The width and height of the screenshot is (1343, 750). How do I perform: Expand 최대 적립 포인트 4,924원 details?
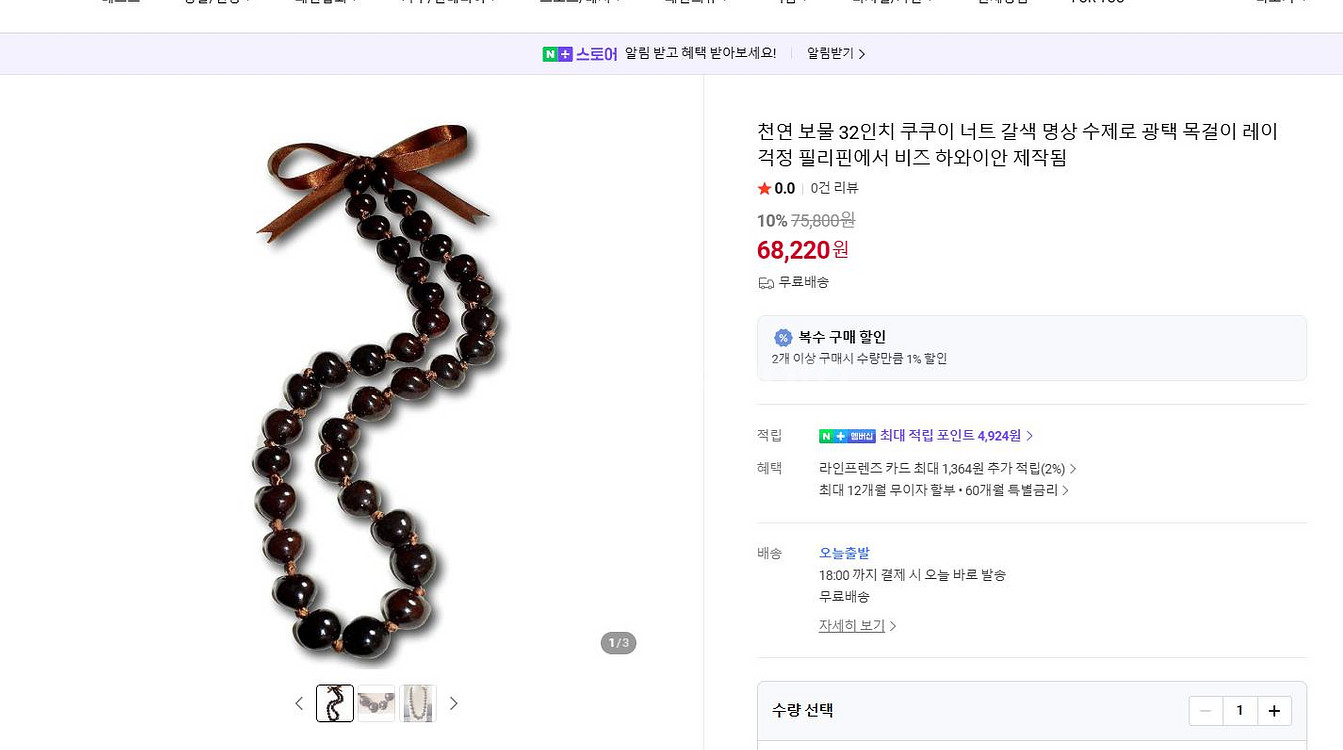(x=956, y=436)
